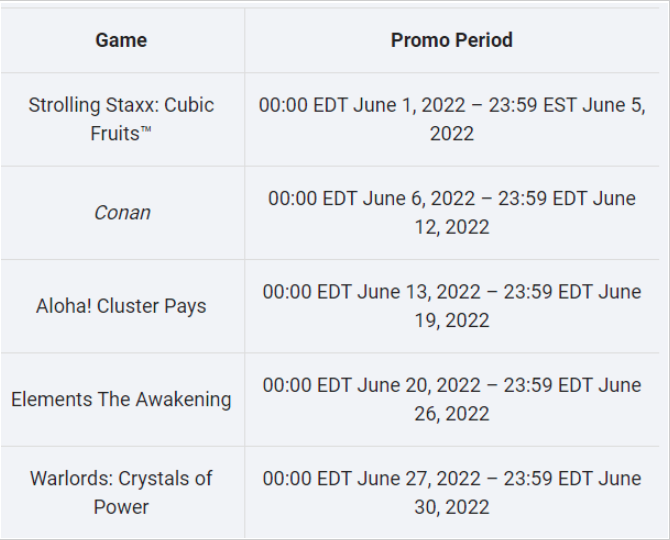
Task: Select the Aloha! Cluster Pays cell
Action: (x=121, y=306)
